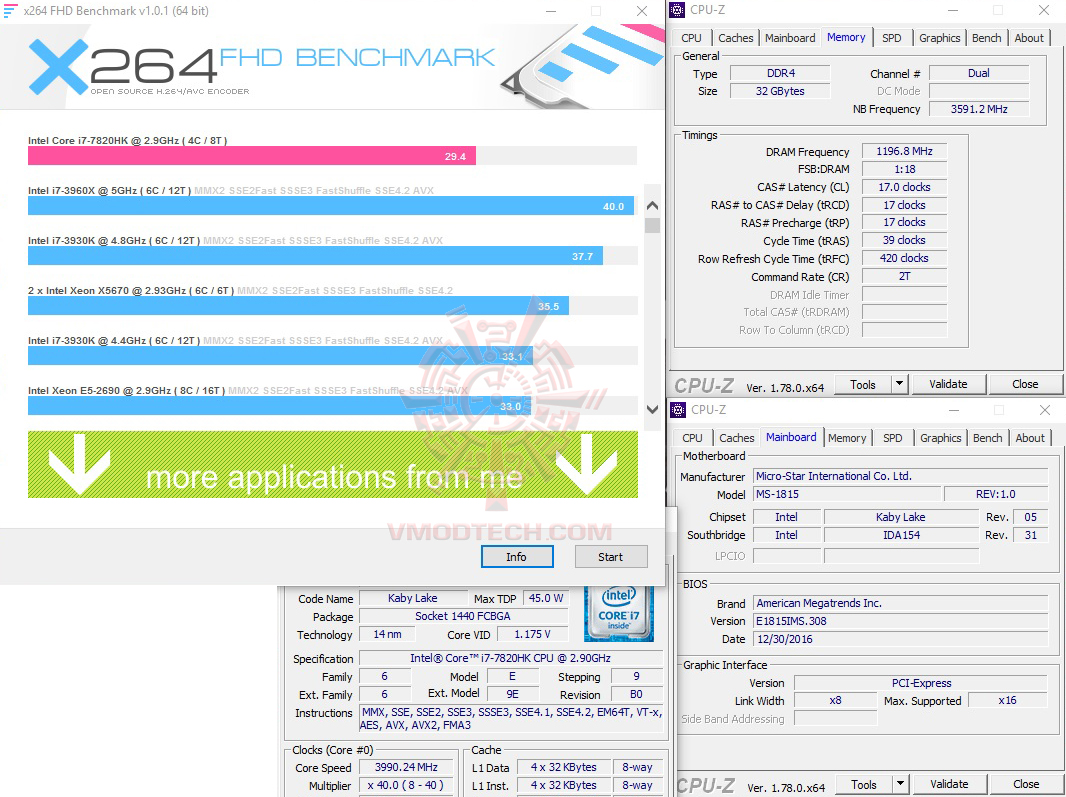Click the BIOS Version E1815IMS.308 field
Viewport: 1066px width, 797px height.
point(901,621)
